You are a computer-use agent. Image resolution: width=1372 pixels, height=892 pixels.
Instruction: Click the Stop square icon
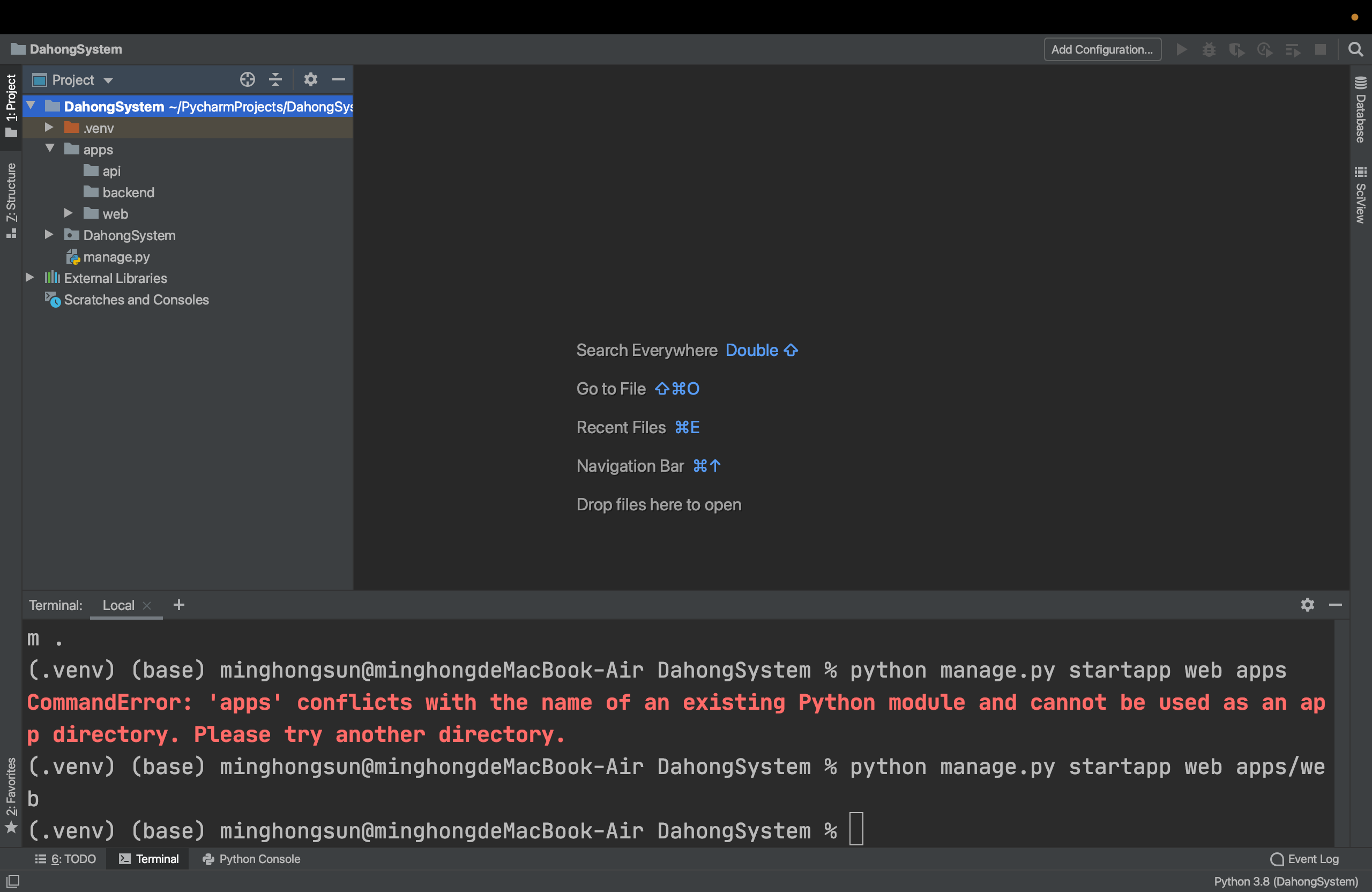coord(1321,50)
